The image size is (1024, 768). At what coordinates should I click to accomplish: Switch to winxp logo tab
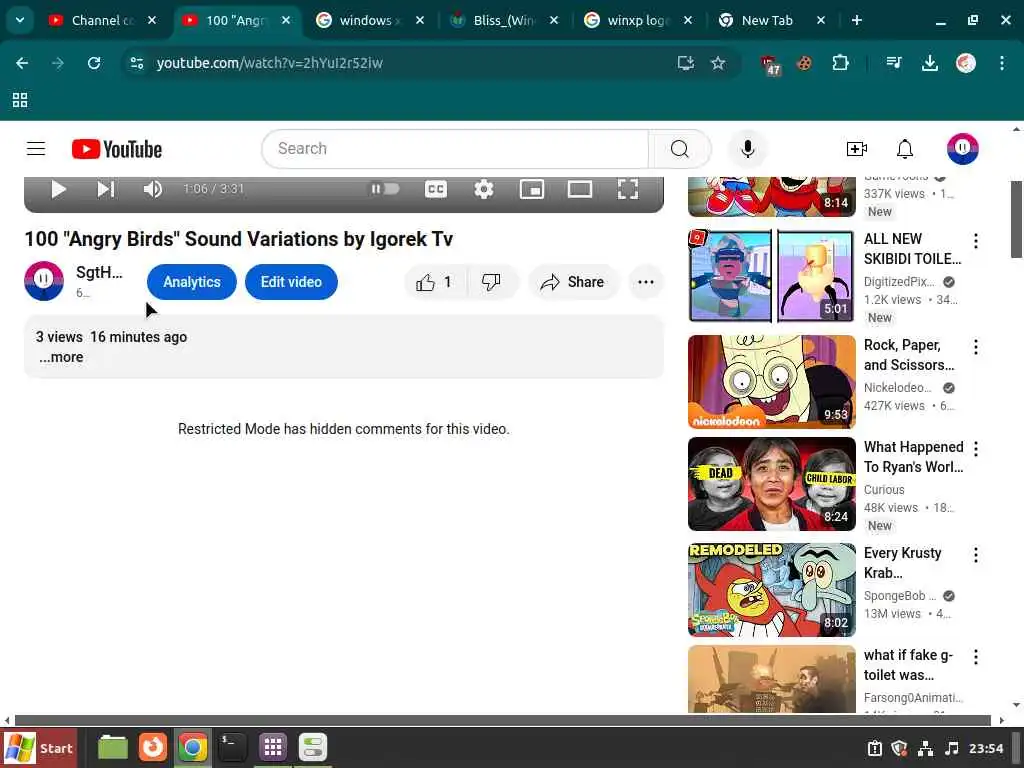coord(638,20)
